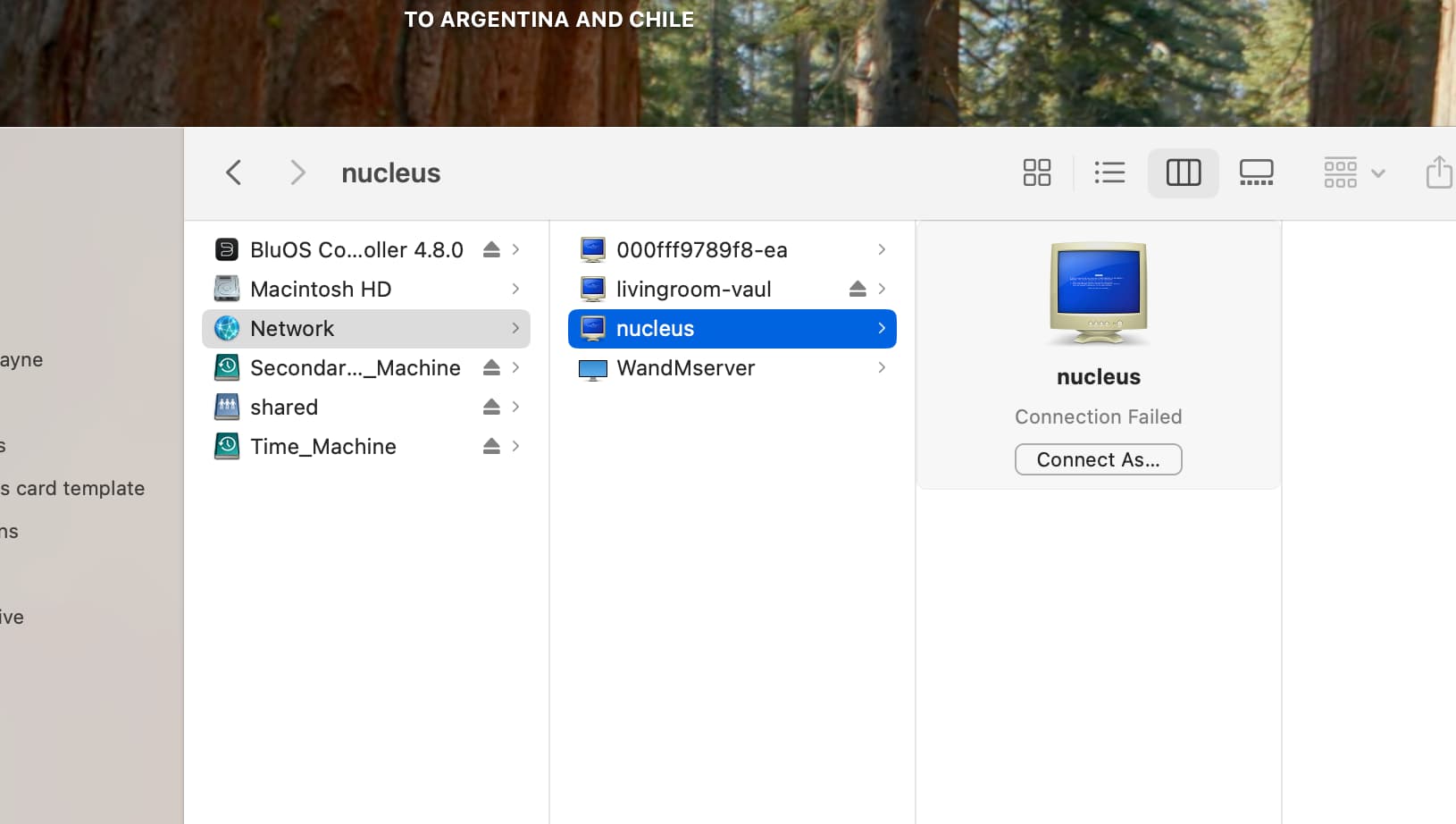Click the Time_Machine backup disk icon
Image resolution: width=1456 pixels, height=824 pixels.
tap(227, 446)
